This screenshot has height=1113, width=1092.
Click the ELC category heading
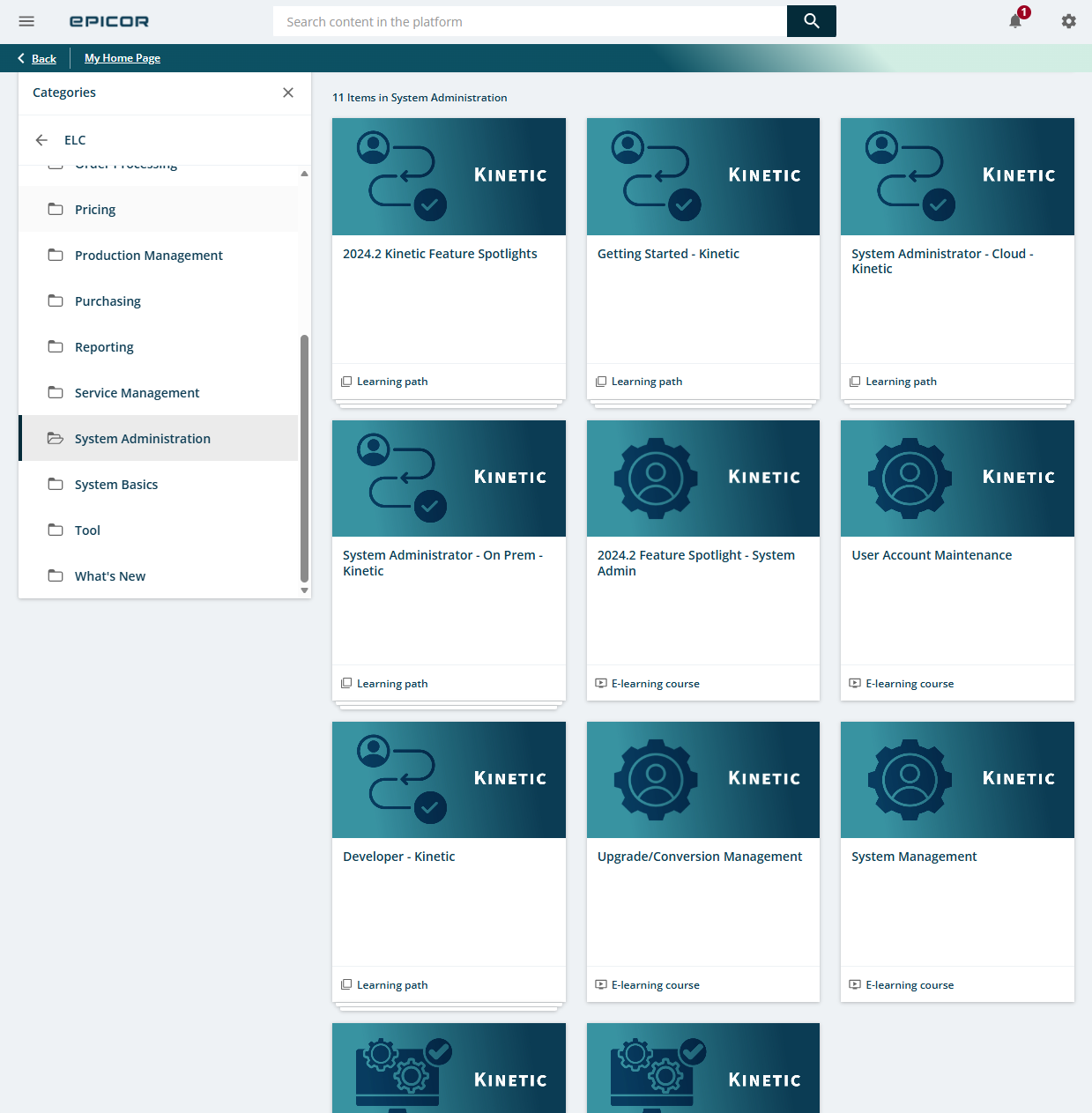point(75,140)
